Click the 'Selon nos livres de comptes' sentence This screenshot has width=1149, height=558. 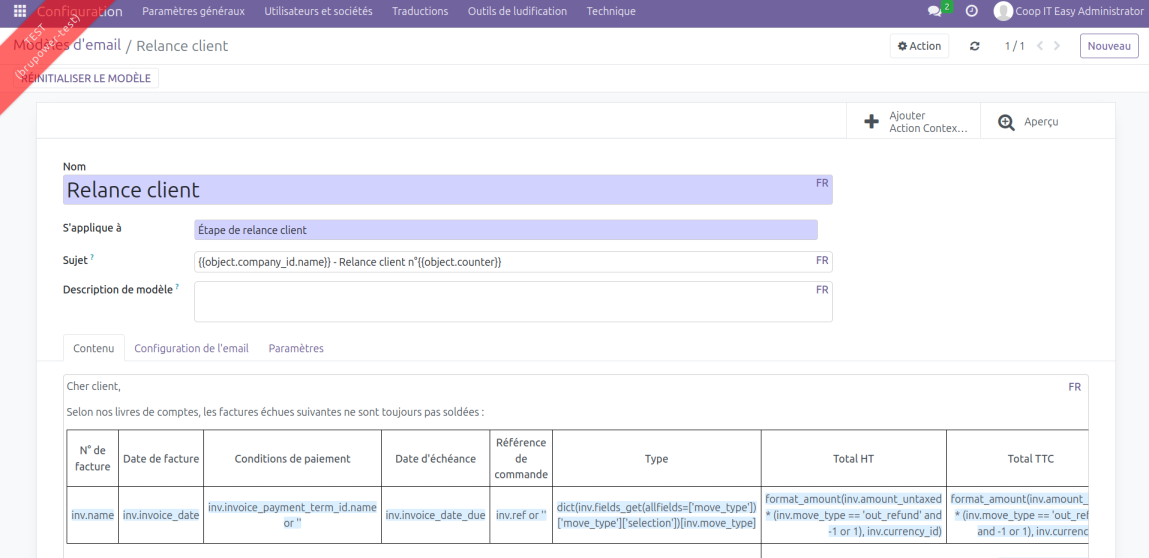click(276, 412)
